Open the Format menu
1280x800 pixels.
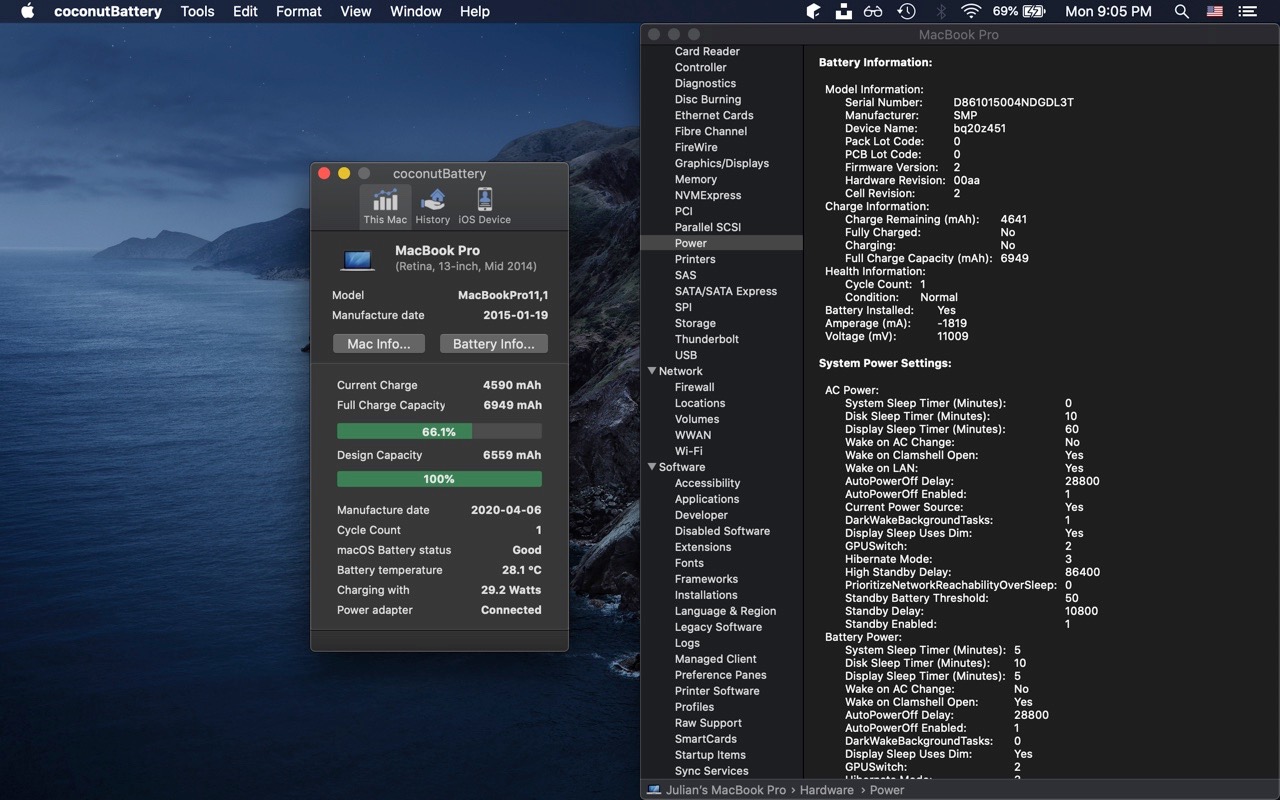(298, 12)
